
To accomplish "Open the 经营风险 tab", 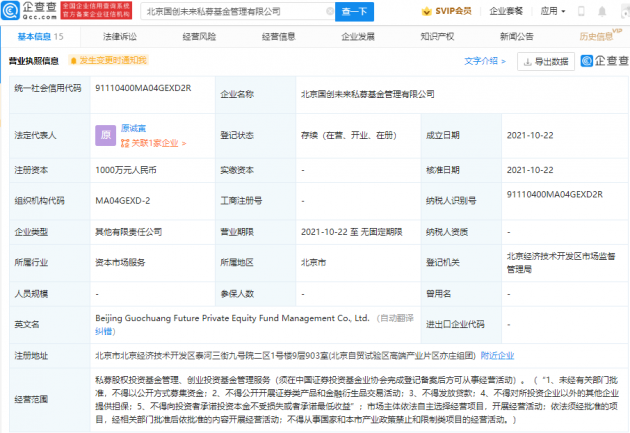I will pos(199,36).
